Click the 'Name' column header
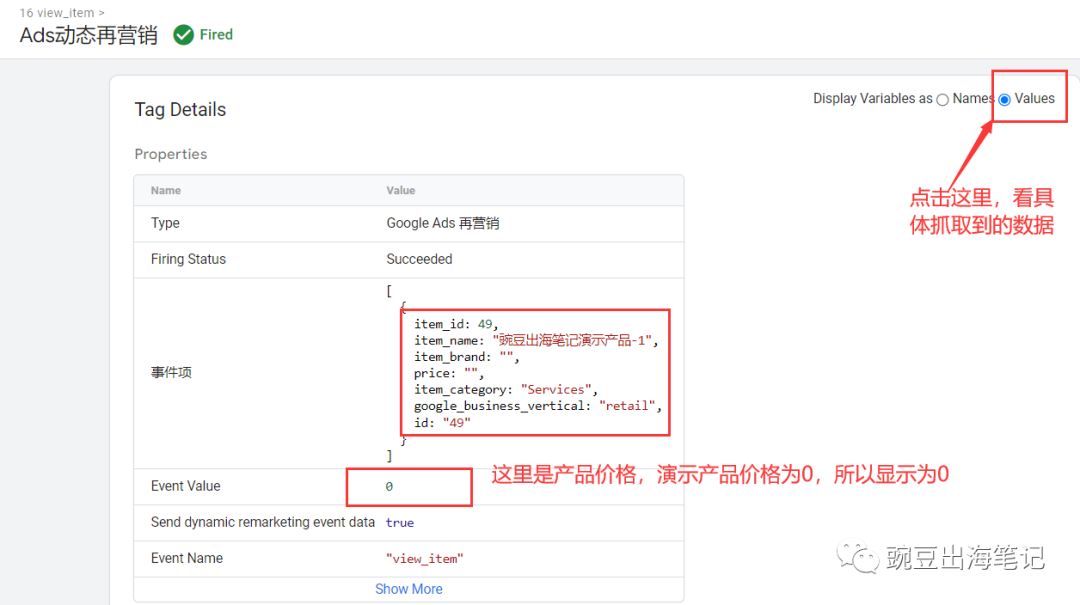 coord(166,190)
